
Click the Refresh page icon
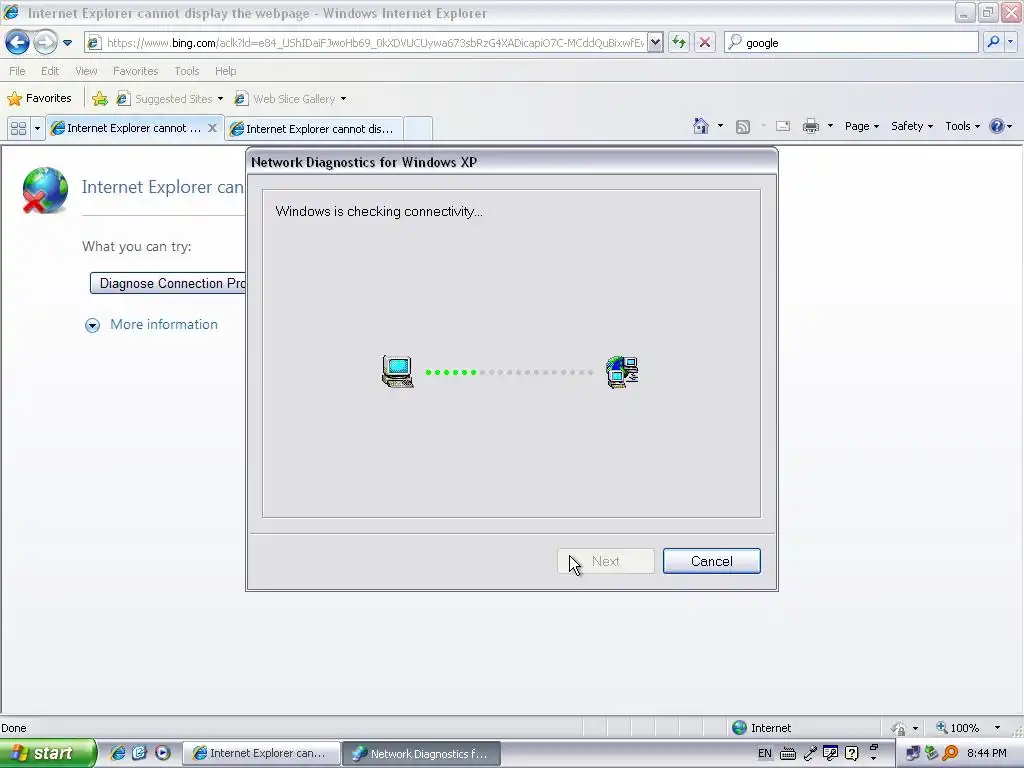[679, 43]
